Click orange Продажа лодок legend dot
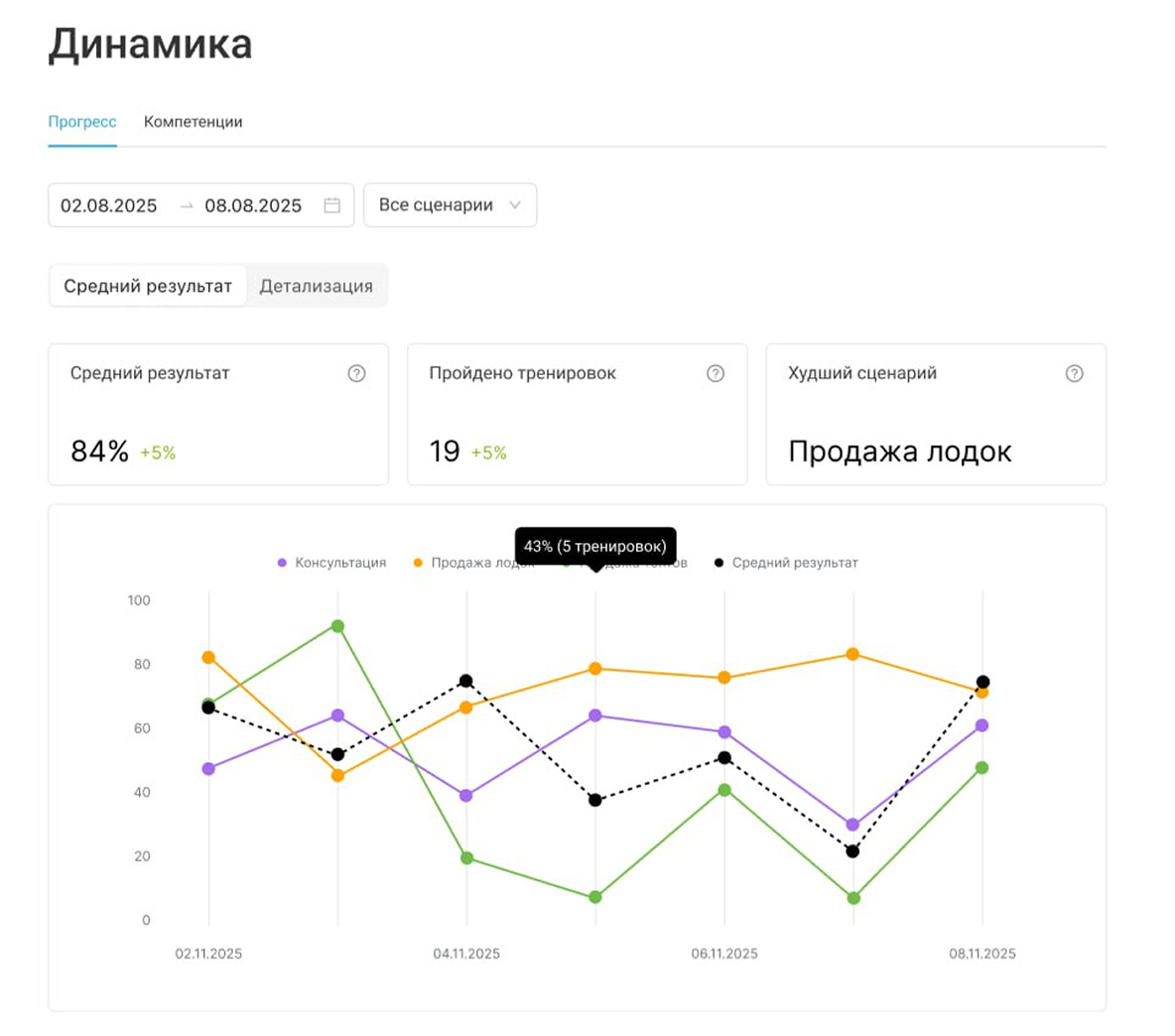Viewport: 1175px width, 1036px height. coord(418,563)
